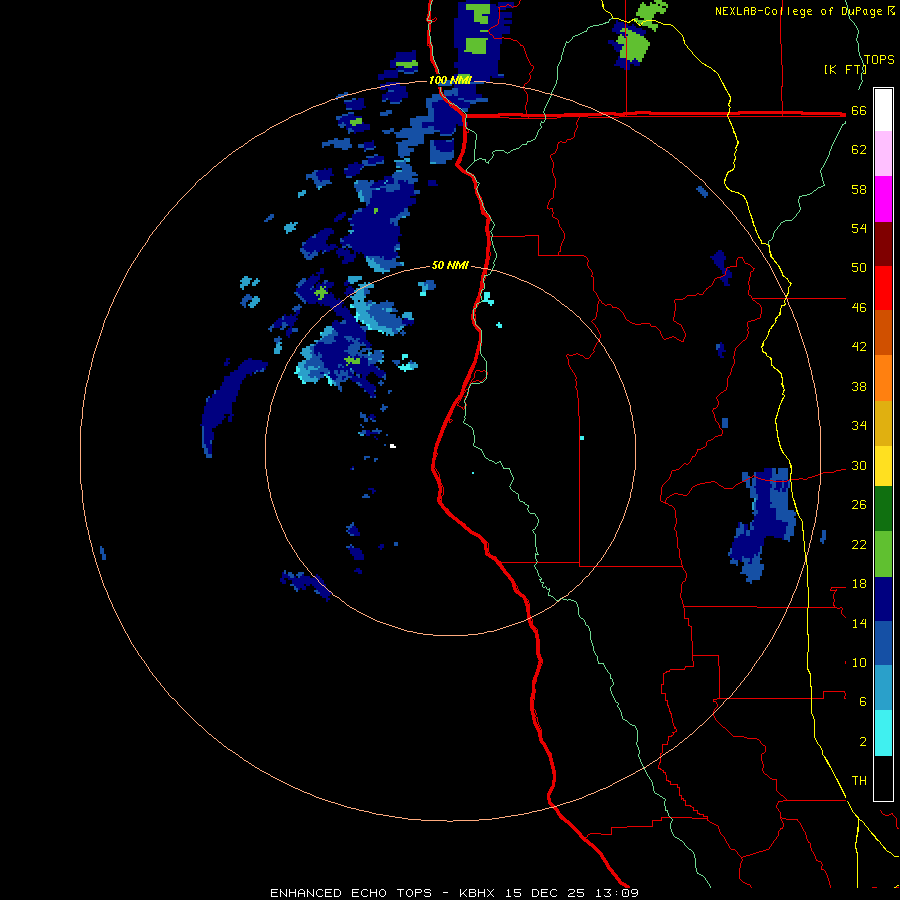The height and width of the screenshot is (900, 900).
Task: Click the legend value "14"
Action: click(x=859, y=623)
